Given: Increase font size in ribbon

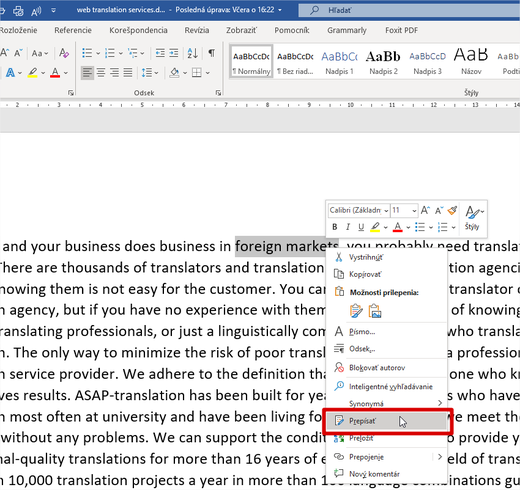Looking at the screenshot, I should pyautogui.click(x=4, y=53).
